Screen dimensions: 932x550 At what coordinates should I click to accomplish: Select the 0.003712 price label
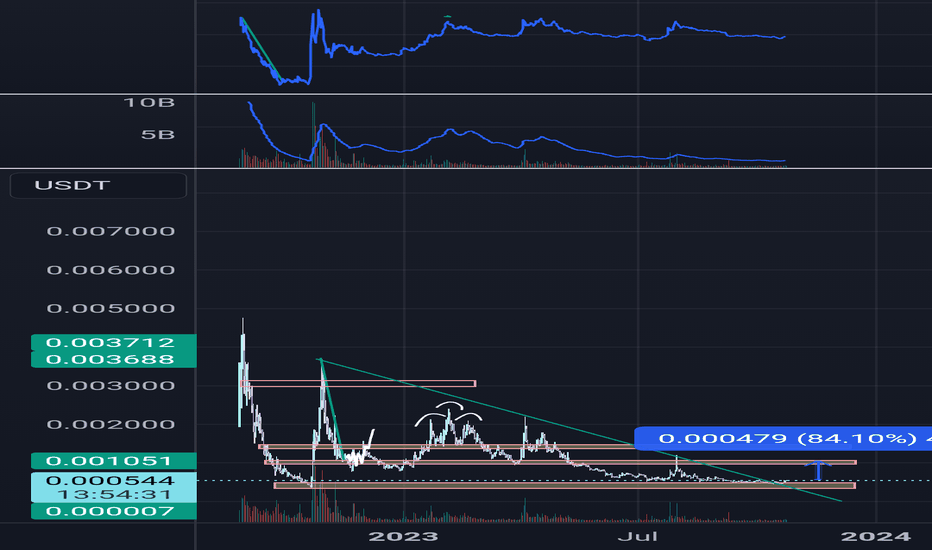coord(114,342)
